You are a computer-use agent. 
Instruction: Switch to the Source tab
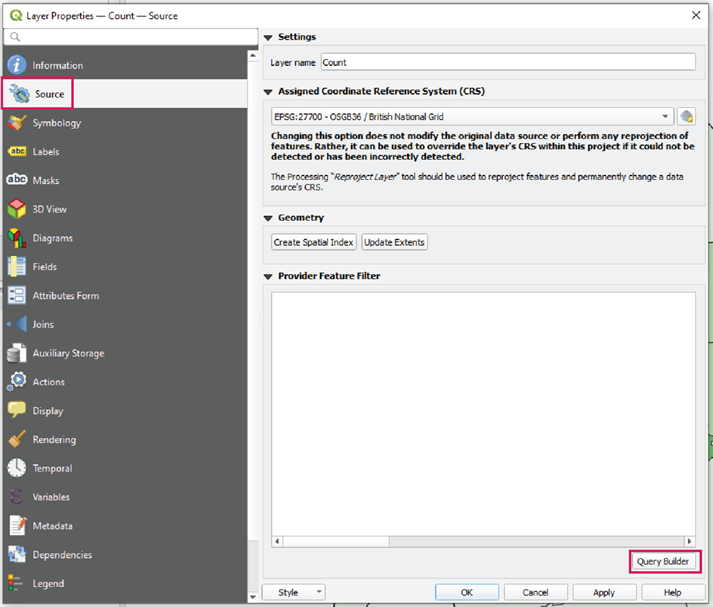[49, 94]
